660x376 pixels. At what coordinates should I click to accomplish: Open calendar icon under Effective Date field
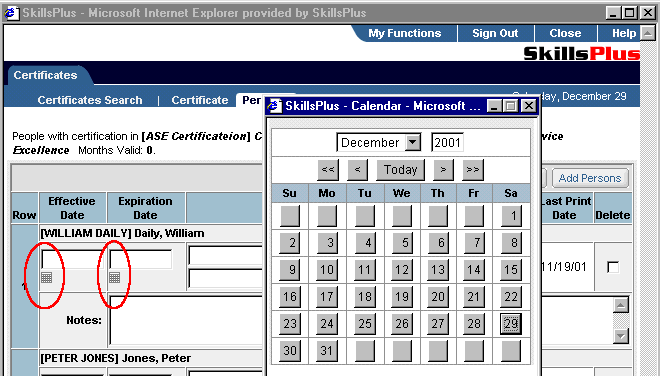pos(47,277)
